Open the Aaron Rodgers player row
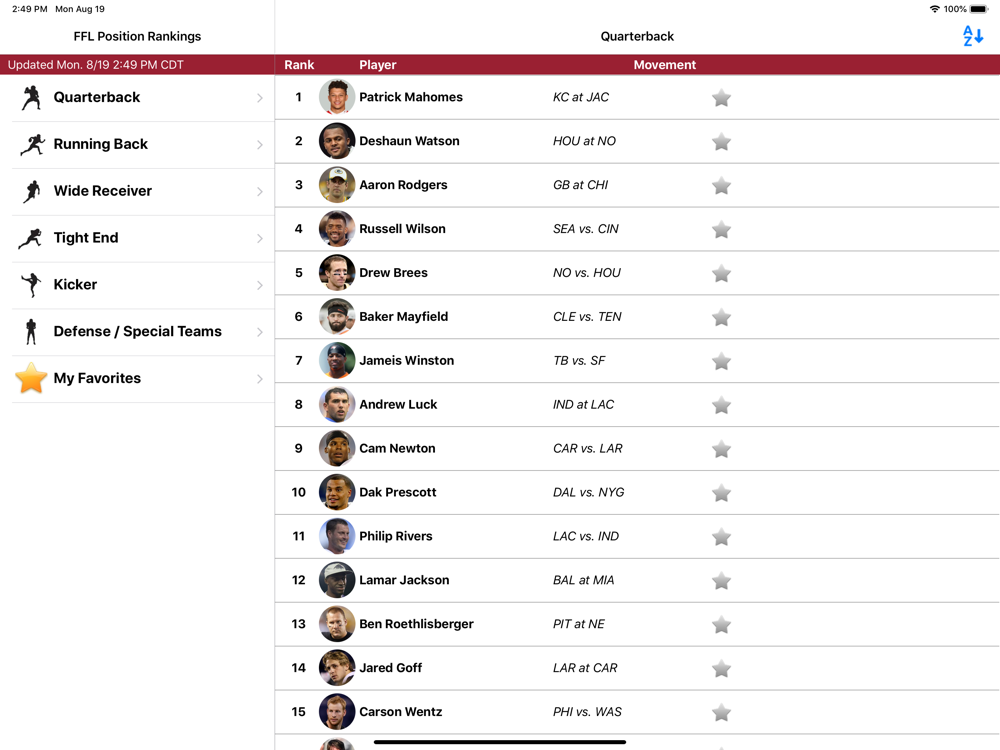 [x=637, y=185]
